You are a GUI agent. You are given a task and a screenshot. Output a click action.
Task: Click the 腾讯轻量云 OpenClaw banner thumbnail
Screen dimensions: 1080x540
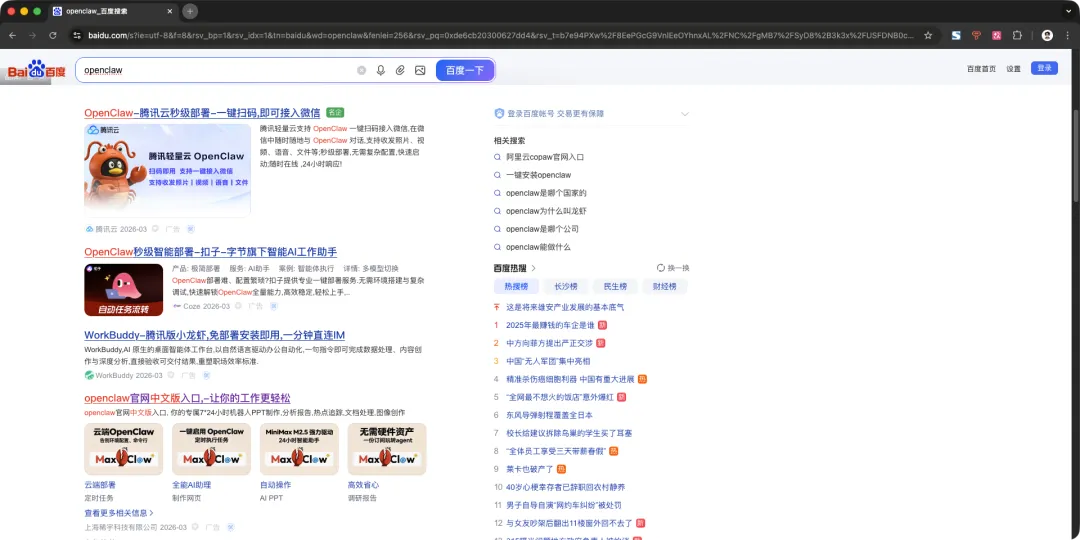167,170
